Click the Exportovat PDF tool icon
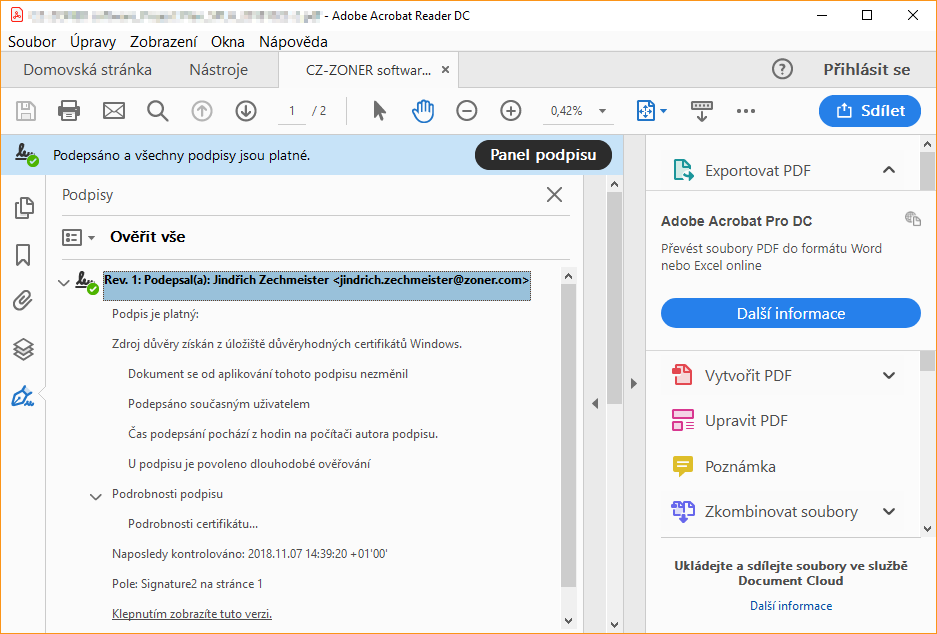The width and height of the screenshot is (937, 634). [683, 170]
